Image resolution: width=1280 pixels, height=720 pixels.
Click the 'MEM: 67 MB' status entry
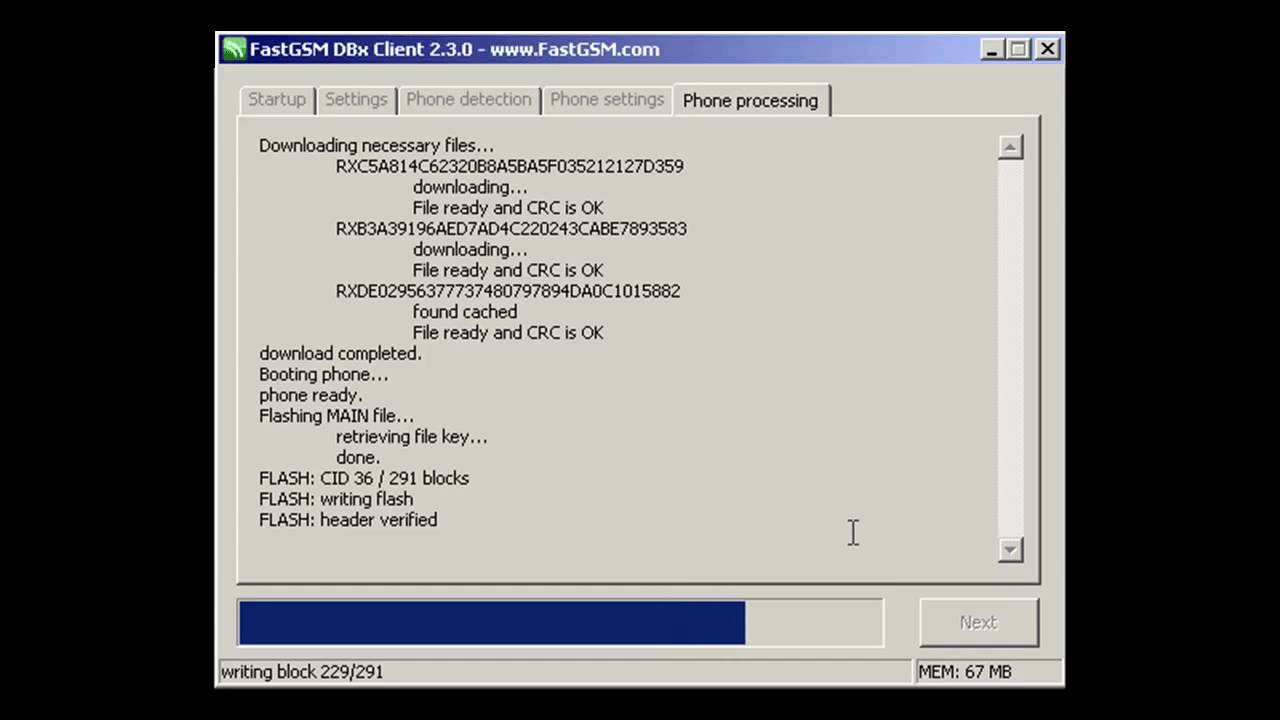(x=965, y=672)
